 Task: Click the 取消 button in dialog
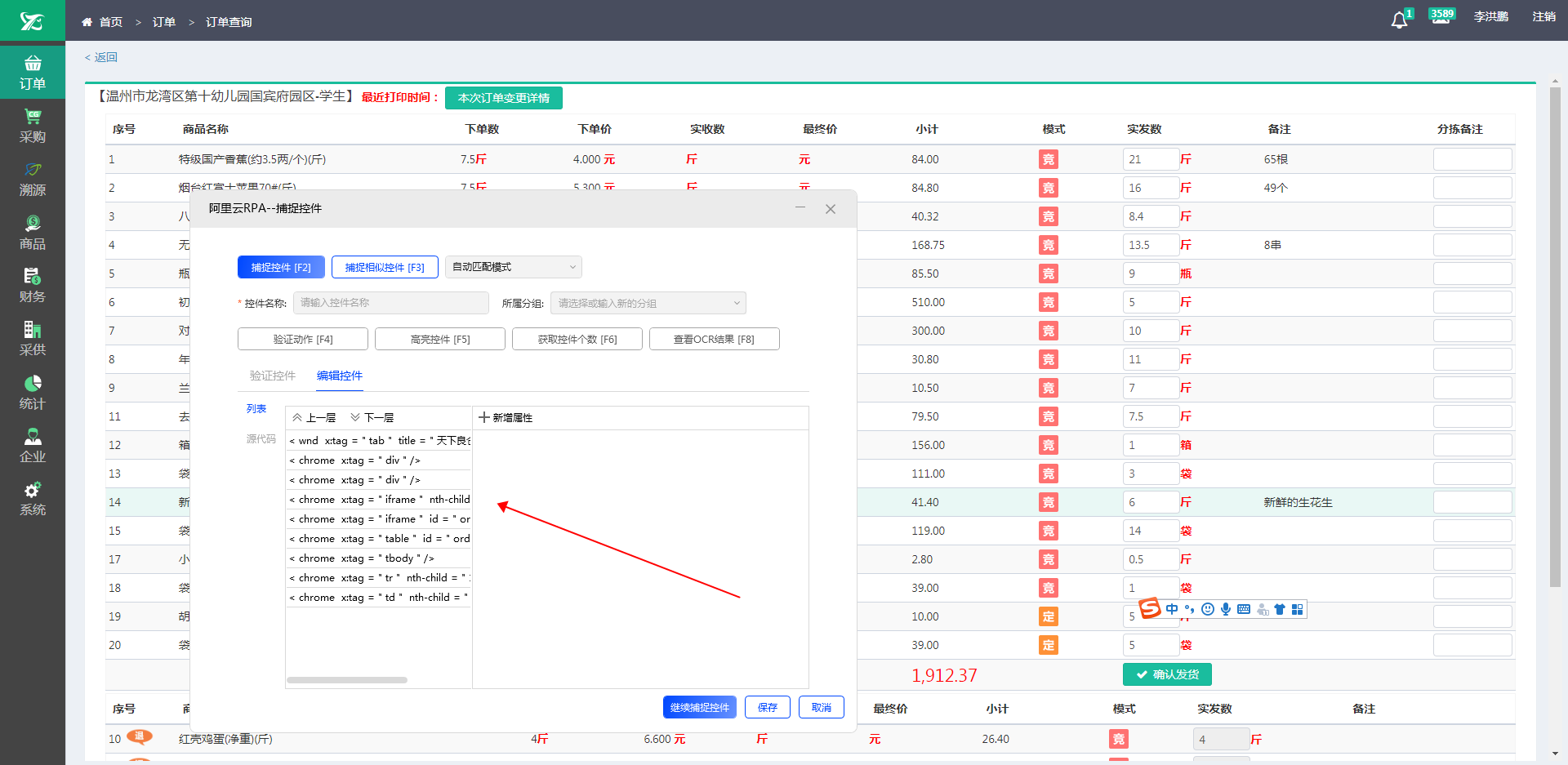(x=822, y=707)
